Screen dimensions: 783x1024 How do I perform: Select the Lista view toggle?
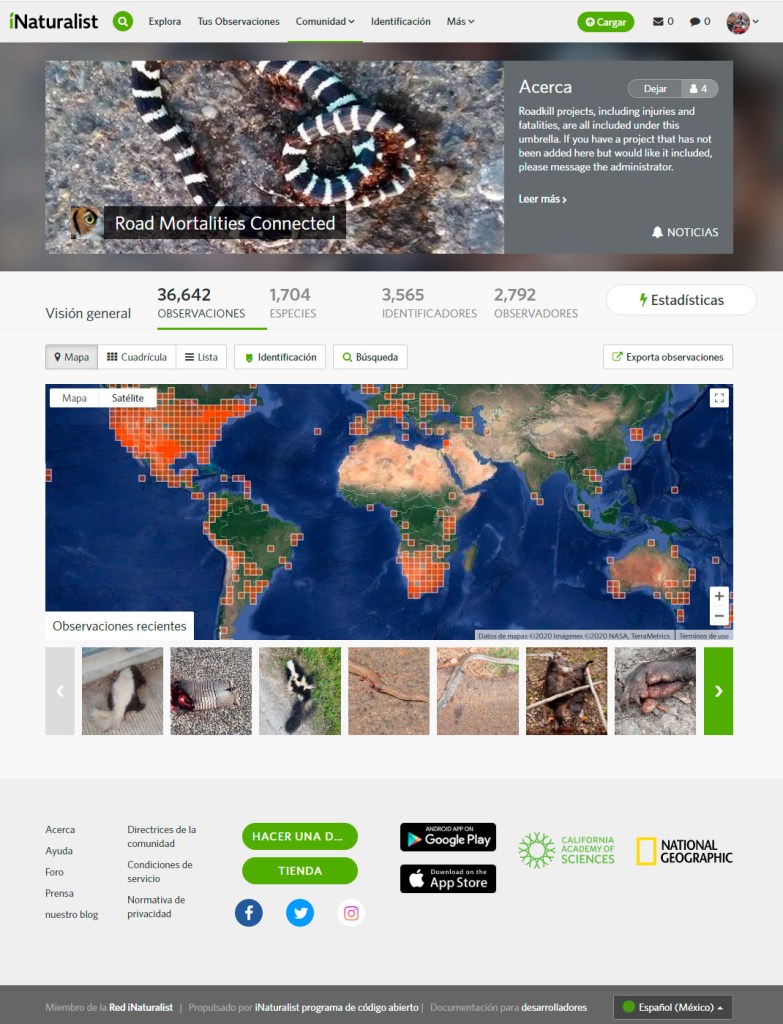201,357
